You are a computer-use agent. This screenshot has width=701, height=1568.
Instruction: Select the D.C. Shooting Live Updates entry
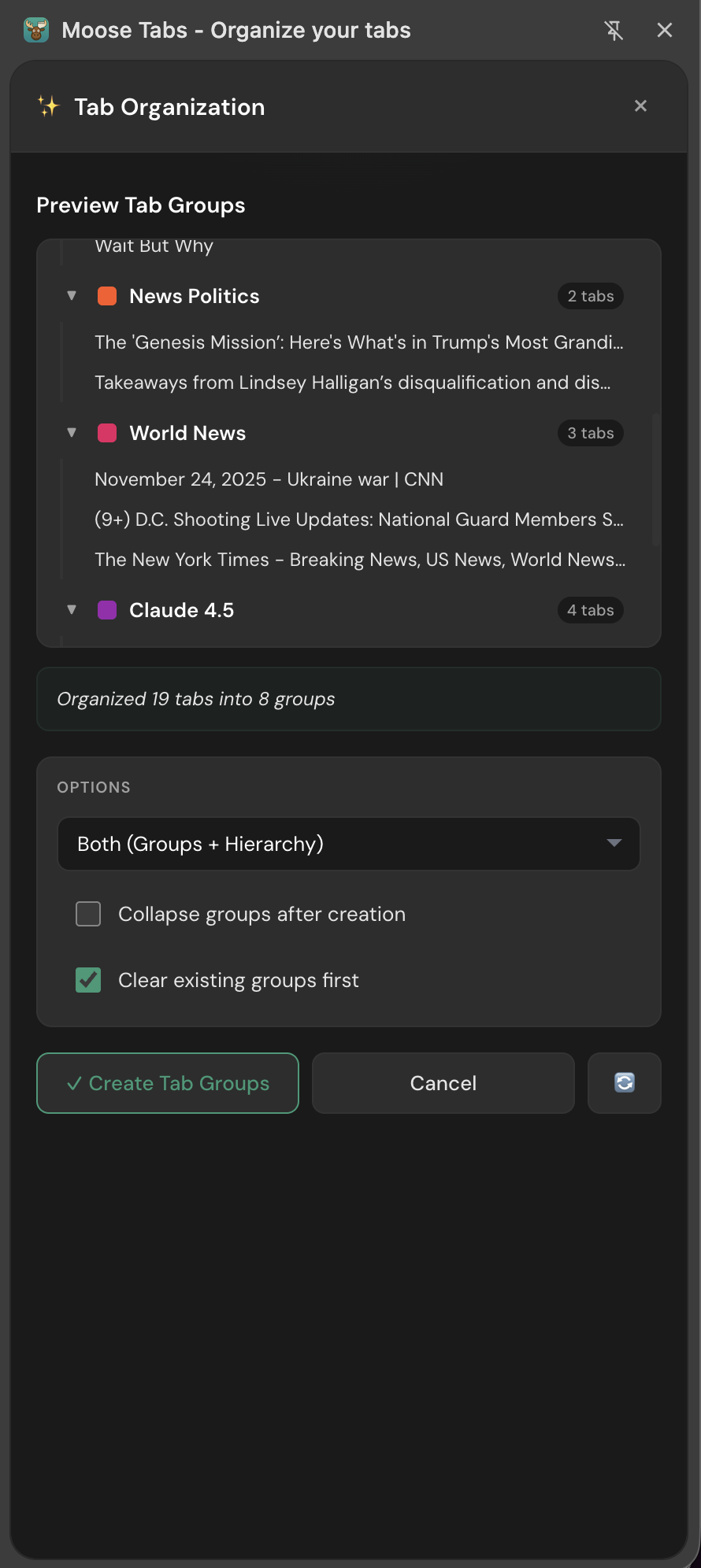[x=359, y=520]
